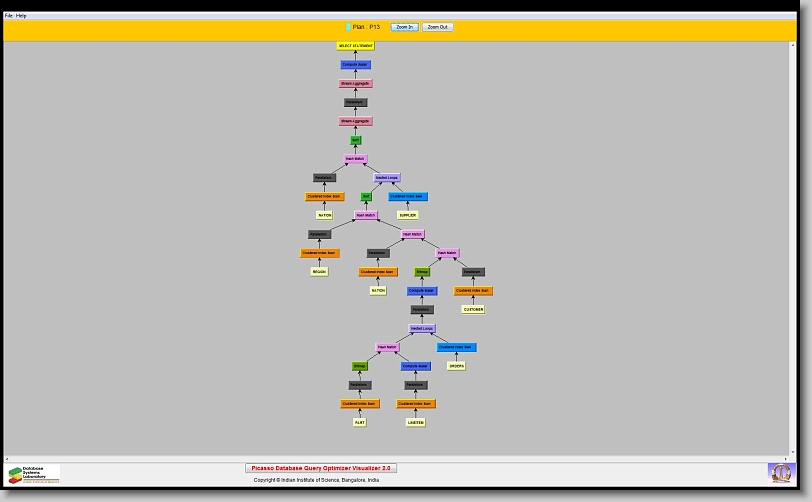Click the Clustered Index Seek node above SUPPLIER

pos(407,197)
